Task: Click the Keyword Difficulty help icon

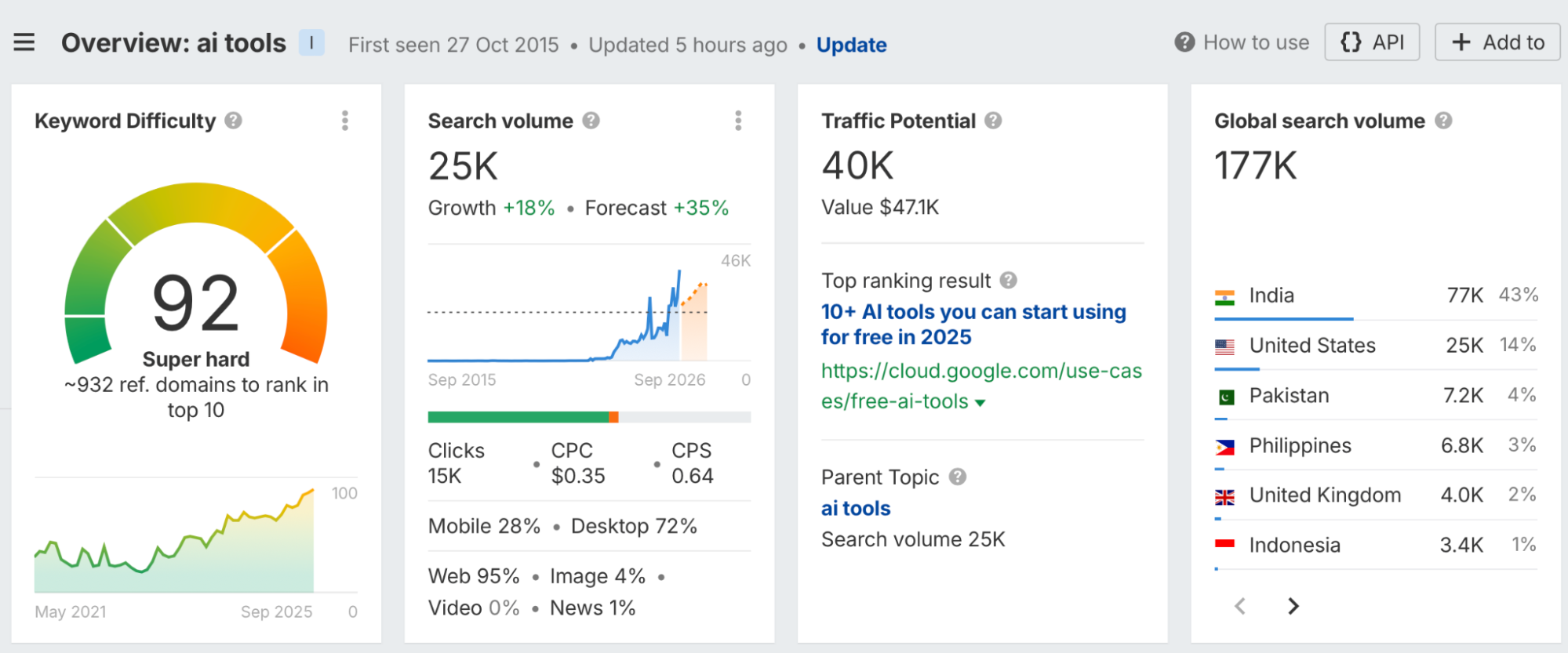Action: 233,121
